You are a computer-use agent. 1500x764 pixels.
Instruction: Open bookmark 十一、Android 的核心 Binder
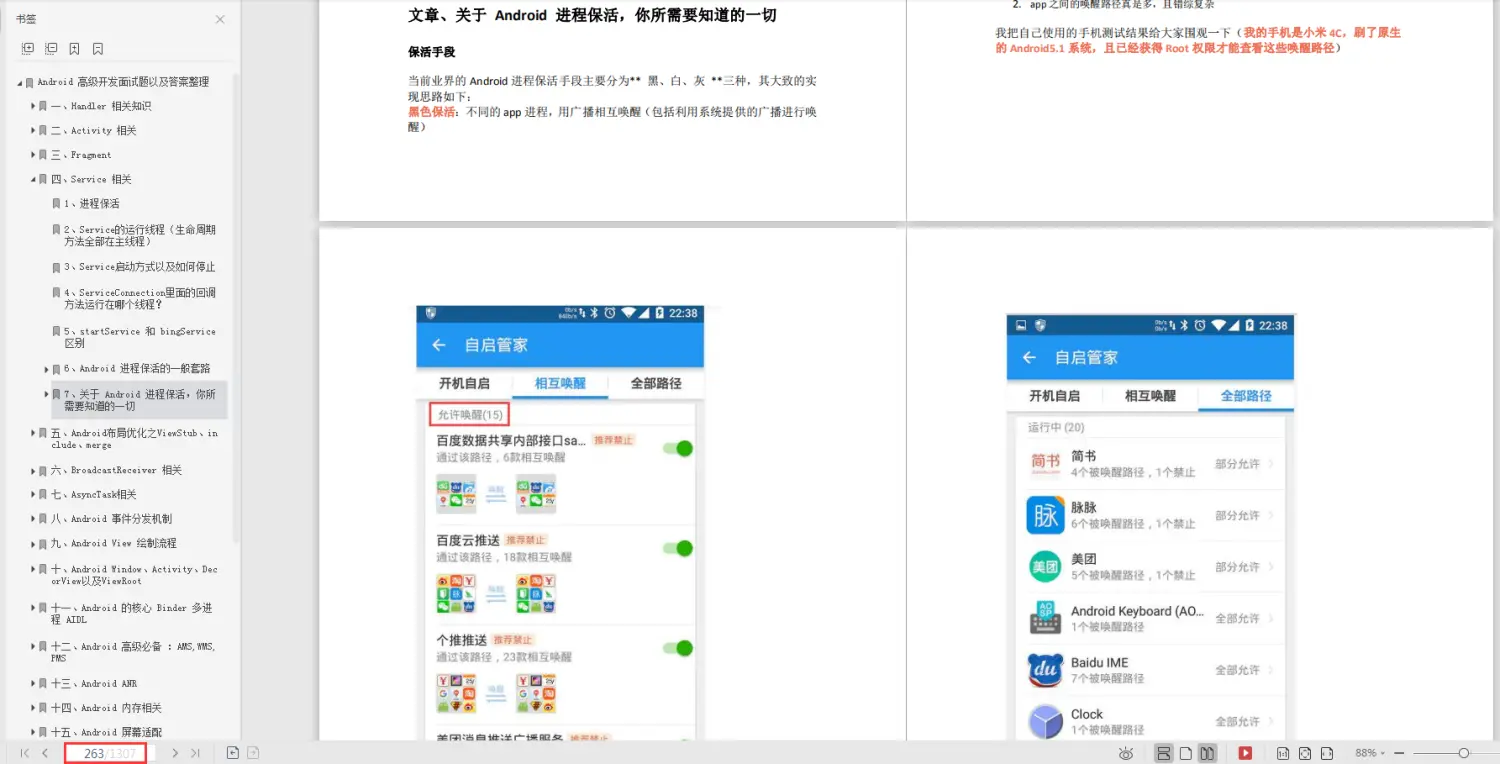(x=132, y=614)
